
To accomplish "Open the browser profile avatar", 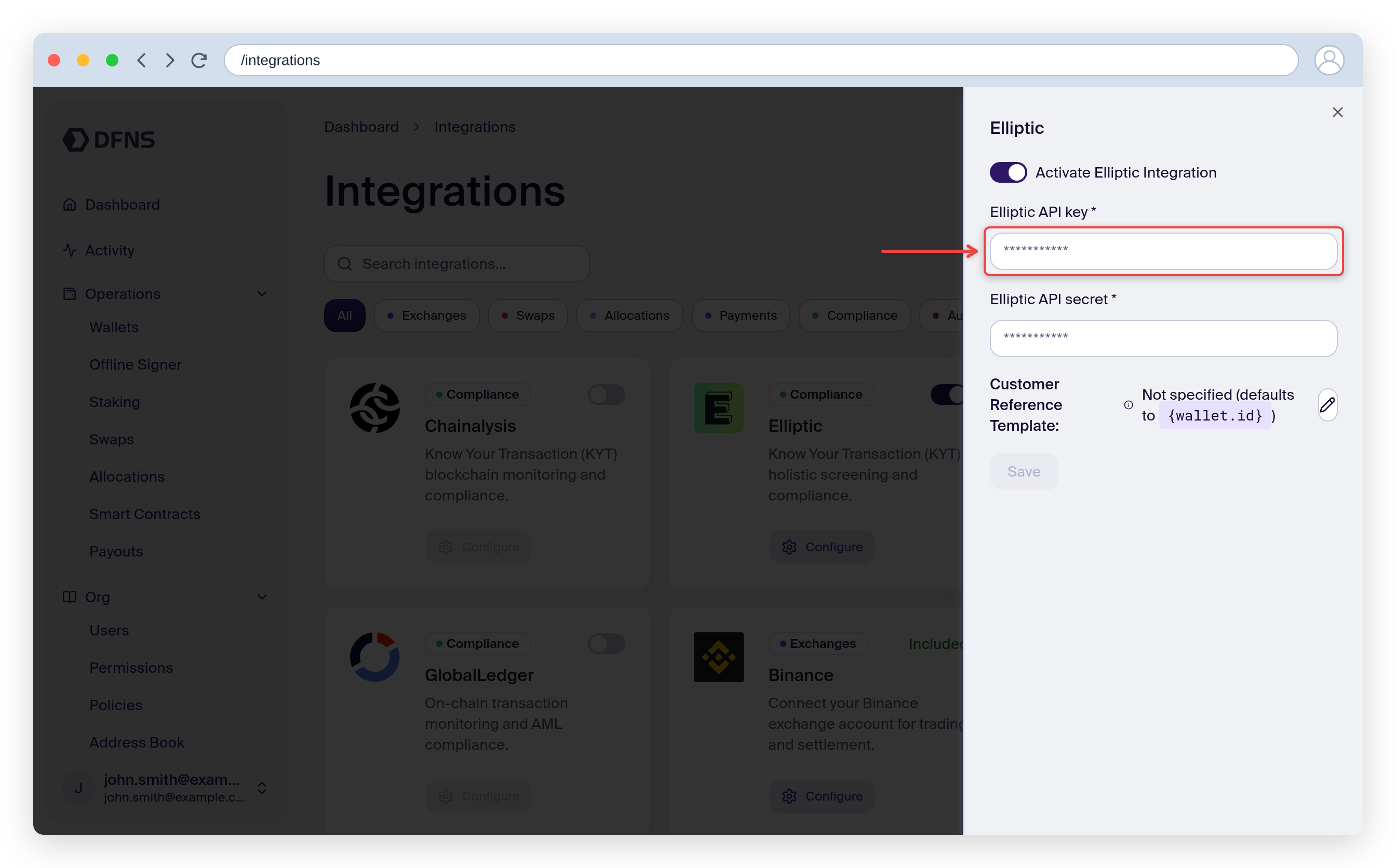I will coord(1329,60).
